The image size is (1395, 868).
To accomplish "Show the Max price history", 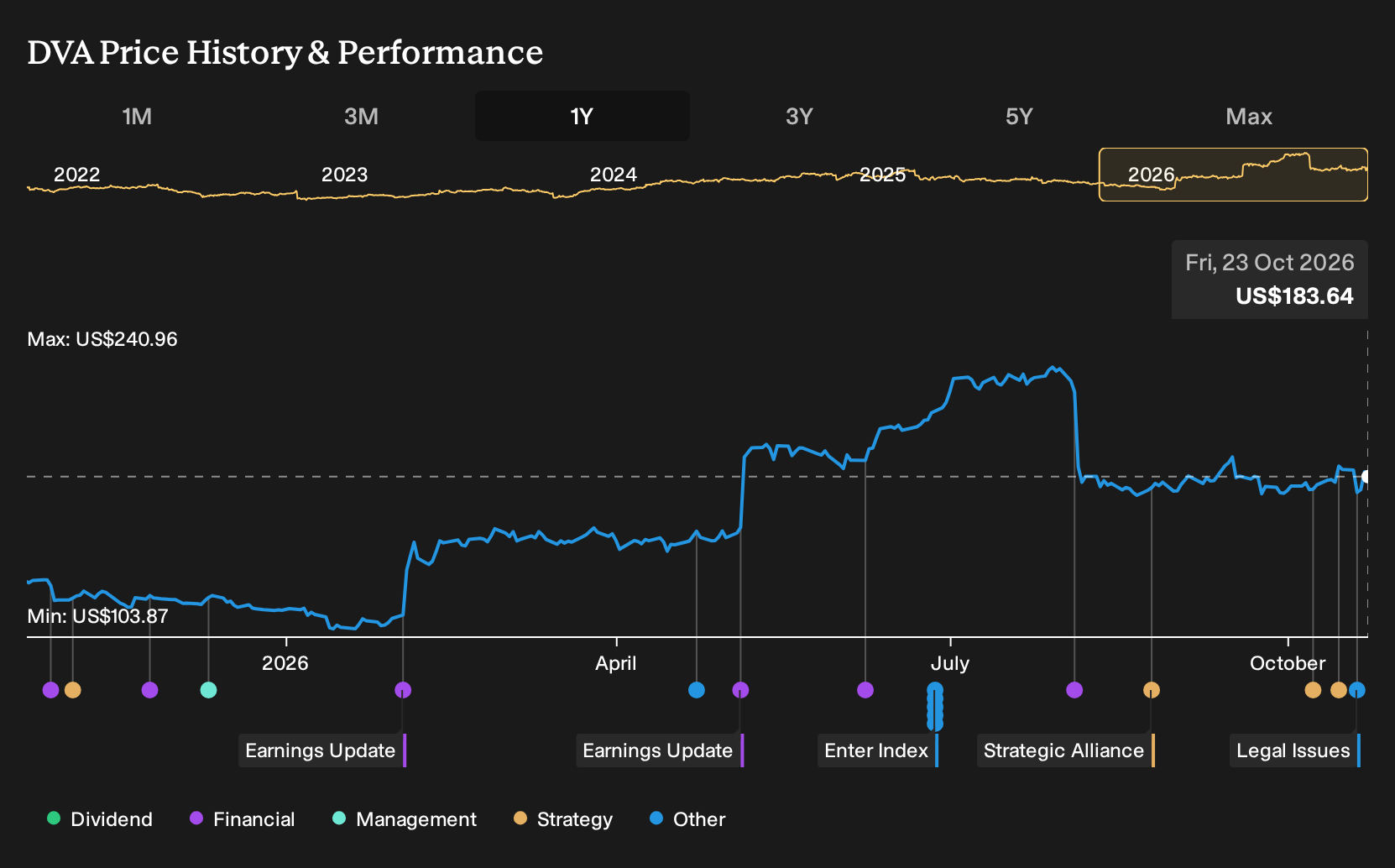I will pos(1249,116).
